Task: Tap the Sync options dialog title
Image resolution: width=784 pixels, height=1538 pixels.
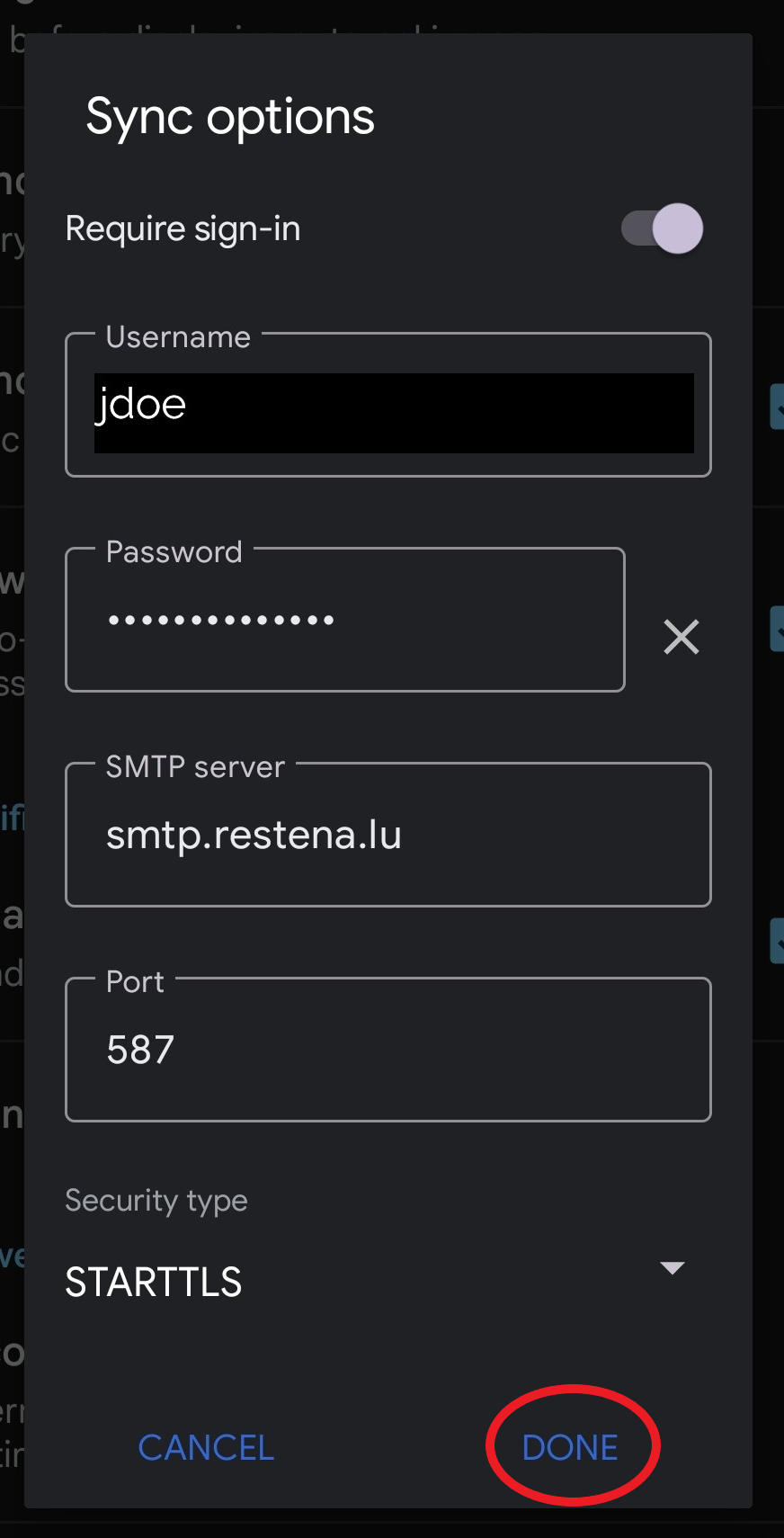Action: click(x=230, y=117)
